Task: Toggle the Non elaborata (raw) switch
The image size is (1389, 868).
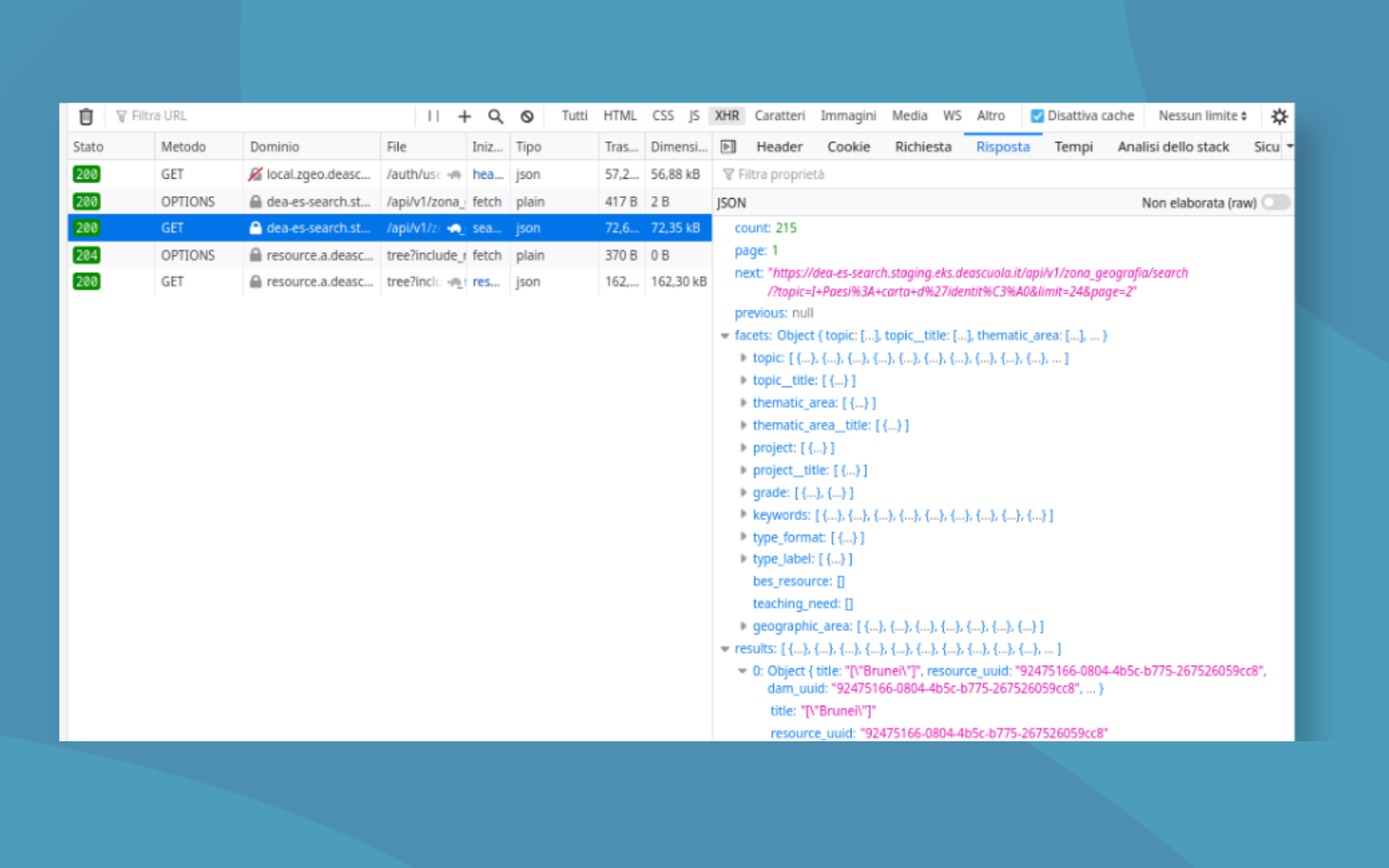Action: pos(1275,202)
